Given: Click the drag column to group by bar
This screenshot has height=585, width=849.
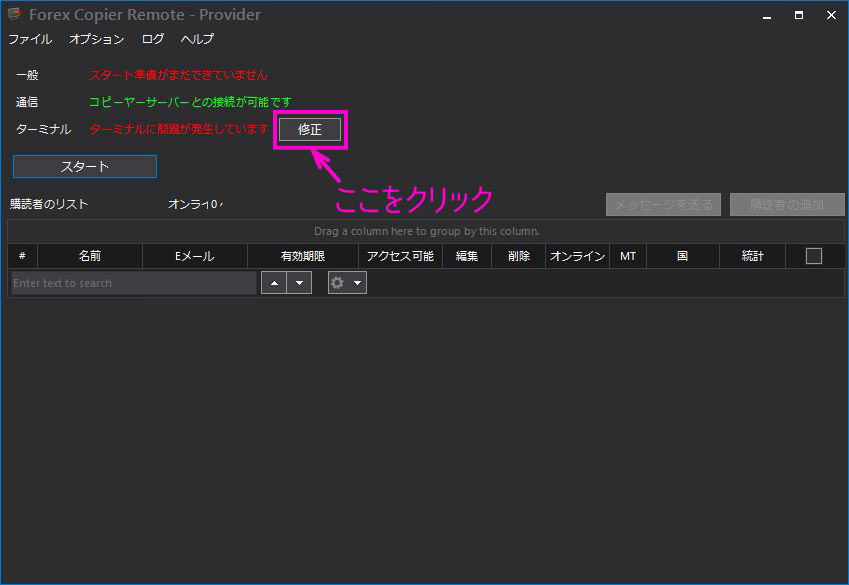Looking at the screenshot, I should point(424,231).
